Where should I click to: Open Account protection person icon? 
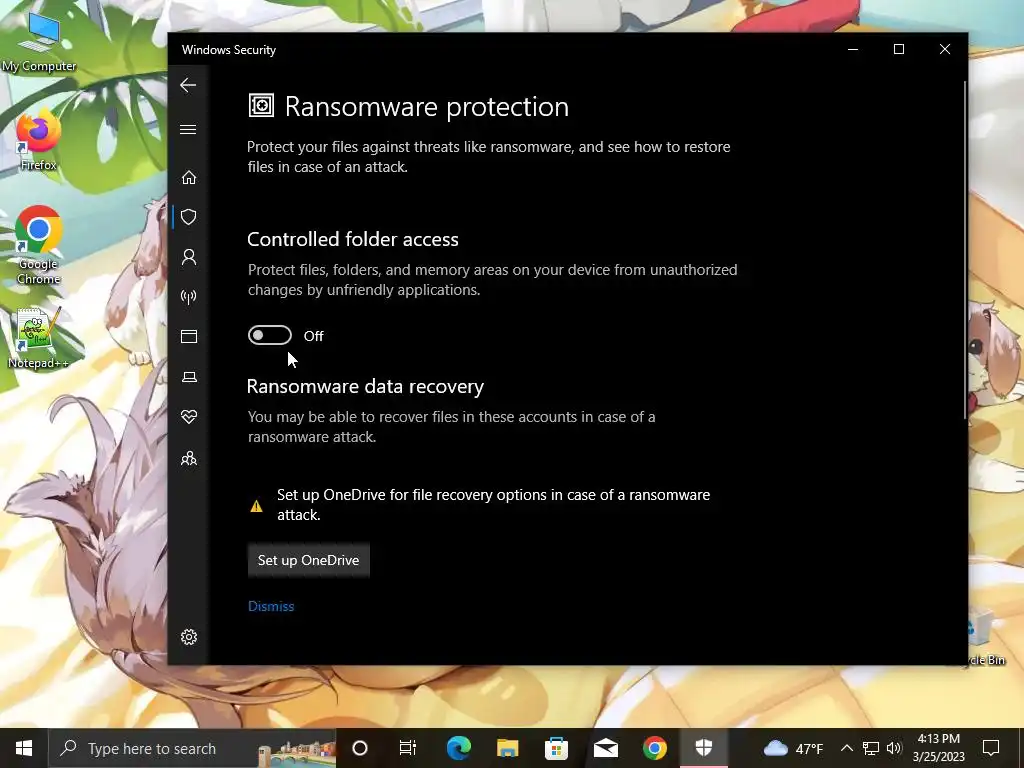[189, 257]
